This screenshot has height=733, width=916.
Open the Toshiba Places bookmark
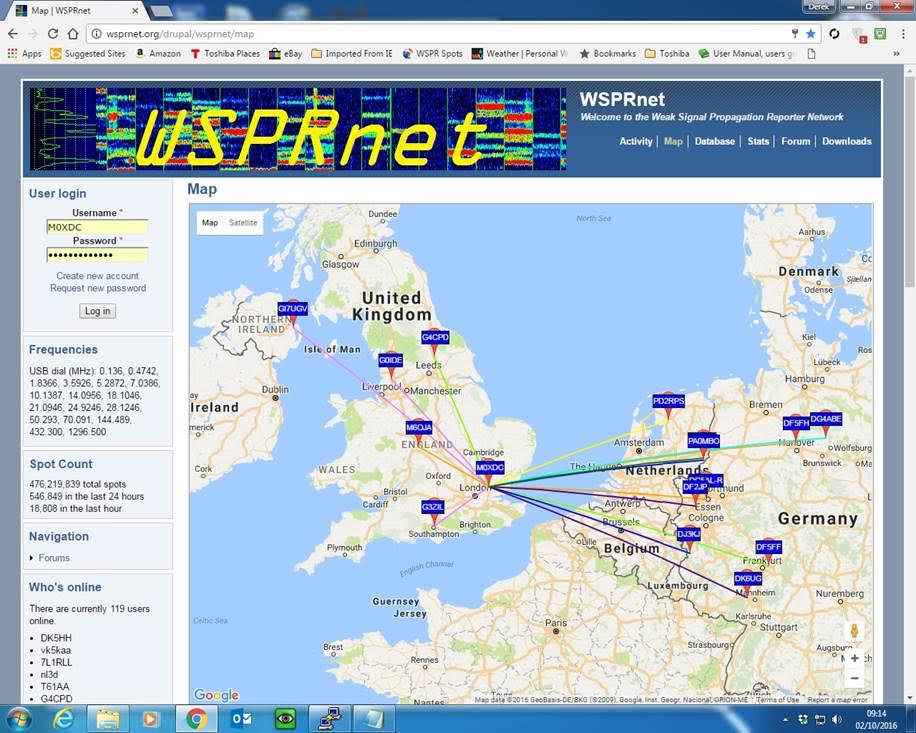coord(225,54)
